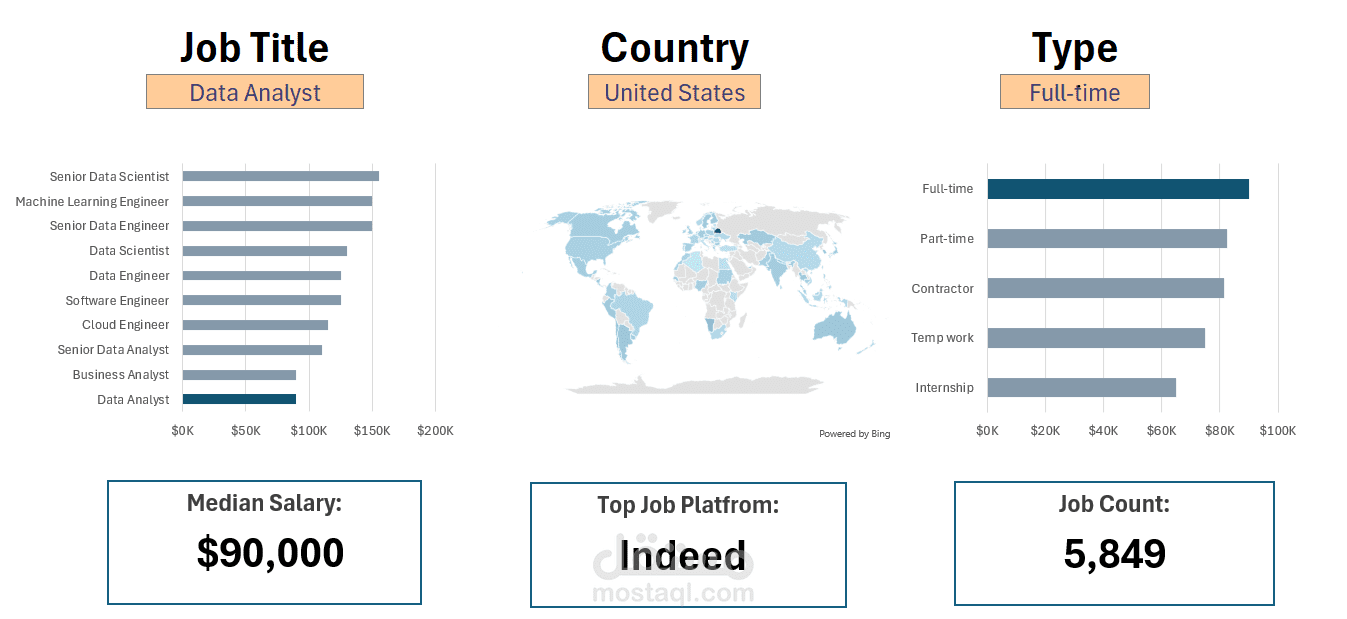This screenshot has height=619, width=1347.
Task: Click the Job Count card showing 5,849
Action: click(1113, 542)
